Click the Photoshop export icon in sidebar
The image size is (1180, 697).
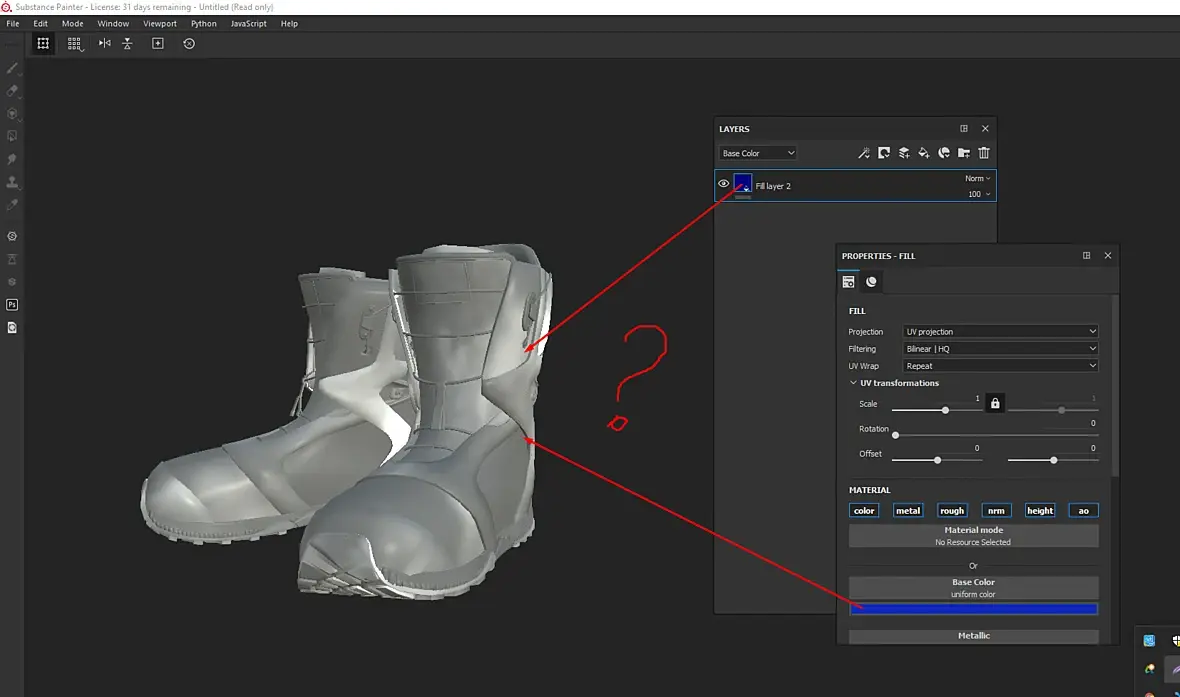tap(12, 304)
